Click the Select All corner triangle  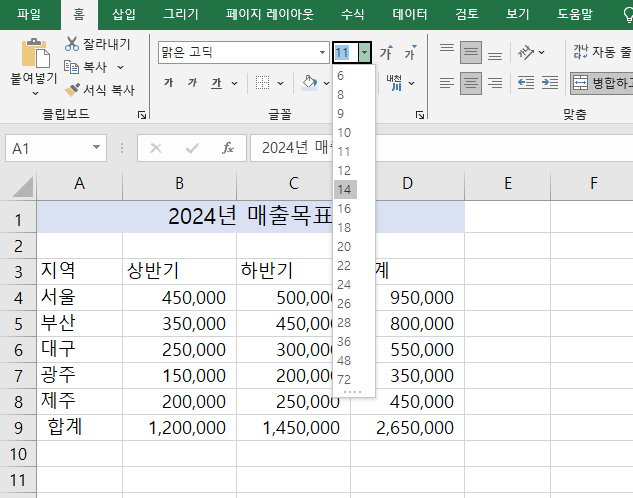pos(23,186)
